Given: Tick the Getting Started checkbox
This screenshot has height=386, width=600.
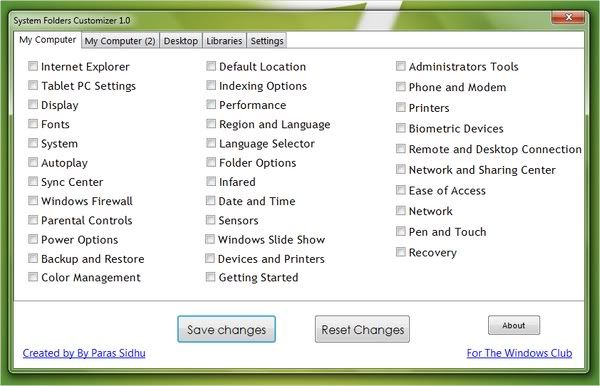Looking at the screenshot, I should click(210, 277).
